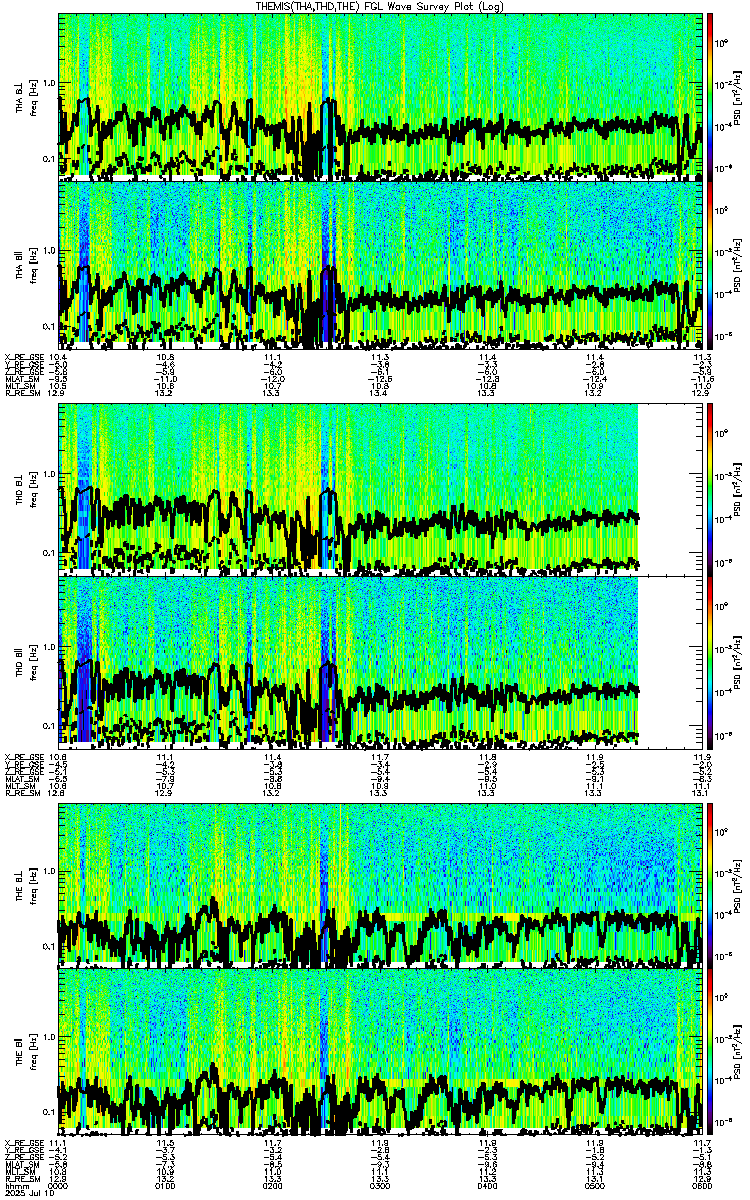The height and width of the screenshot is (1200, 750).
Task: Click the 0100 time tick label
Action: tap(166, 1186)
